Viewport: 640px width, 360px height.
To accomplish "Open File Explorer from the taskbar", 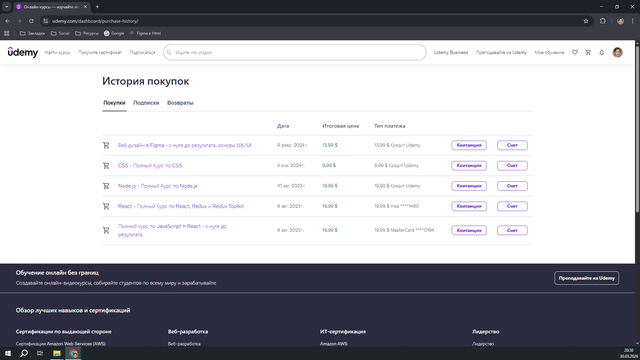I will tap(57, 353).
